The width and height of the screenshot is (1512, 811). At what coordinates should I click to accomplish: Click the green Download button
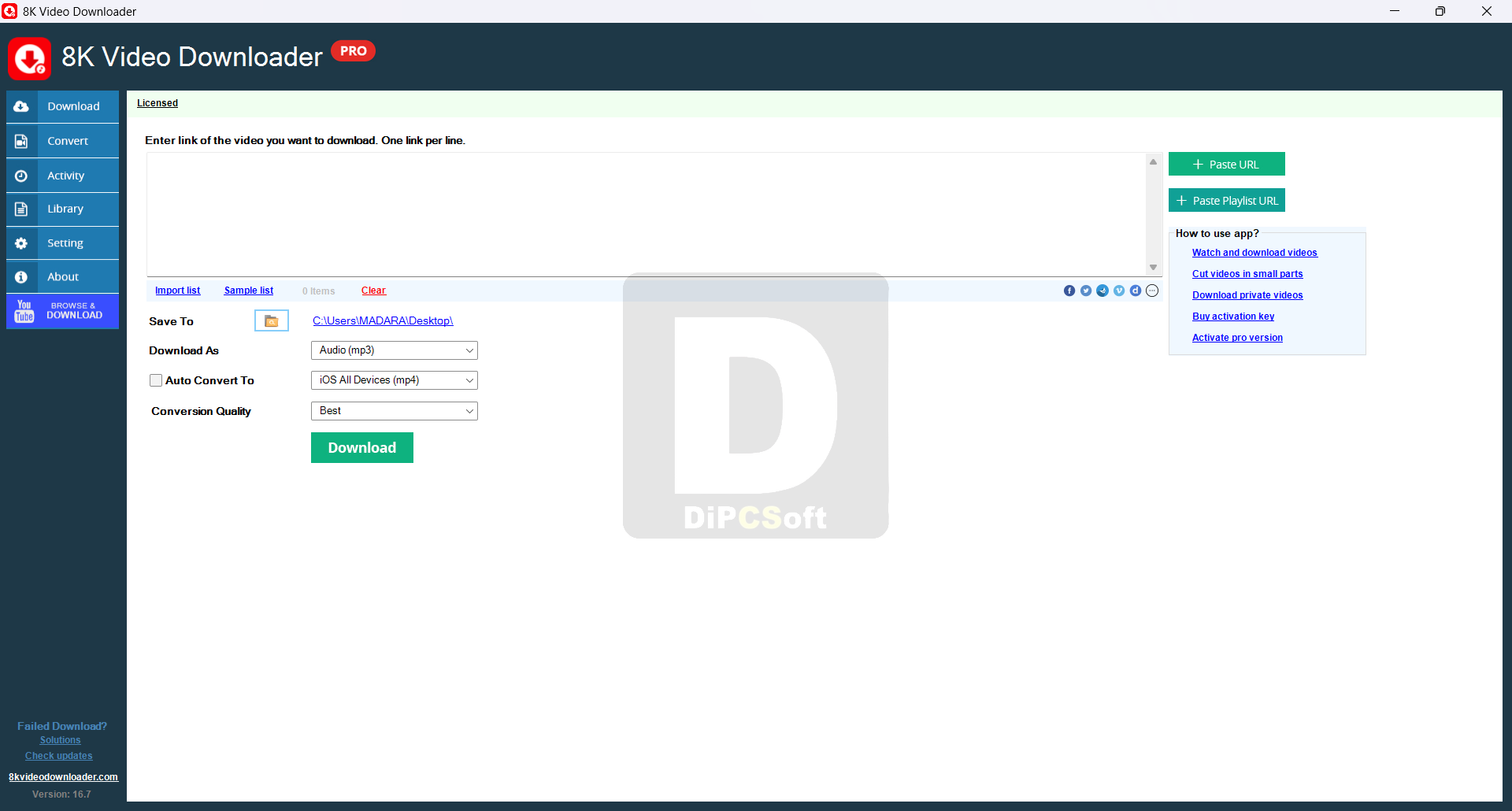pos(362,447)
